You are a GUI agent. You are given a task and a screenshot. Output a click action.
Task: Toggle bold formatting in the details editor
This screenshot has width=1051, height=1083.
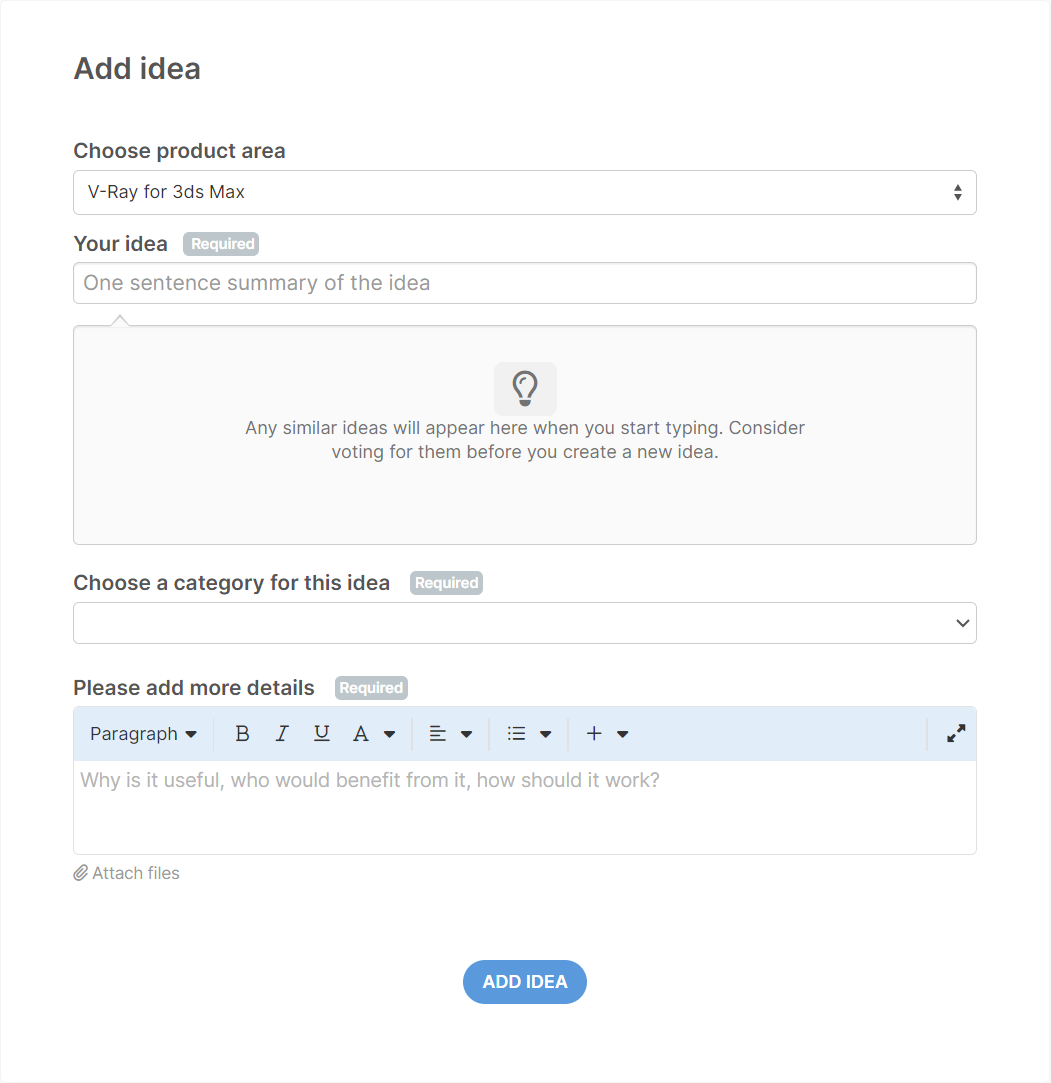point(242,734)
